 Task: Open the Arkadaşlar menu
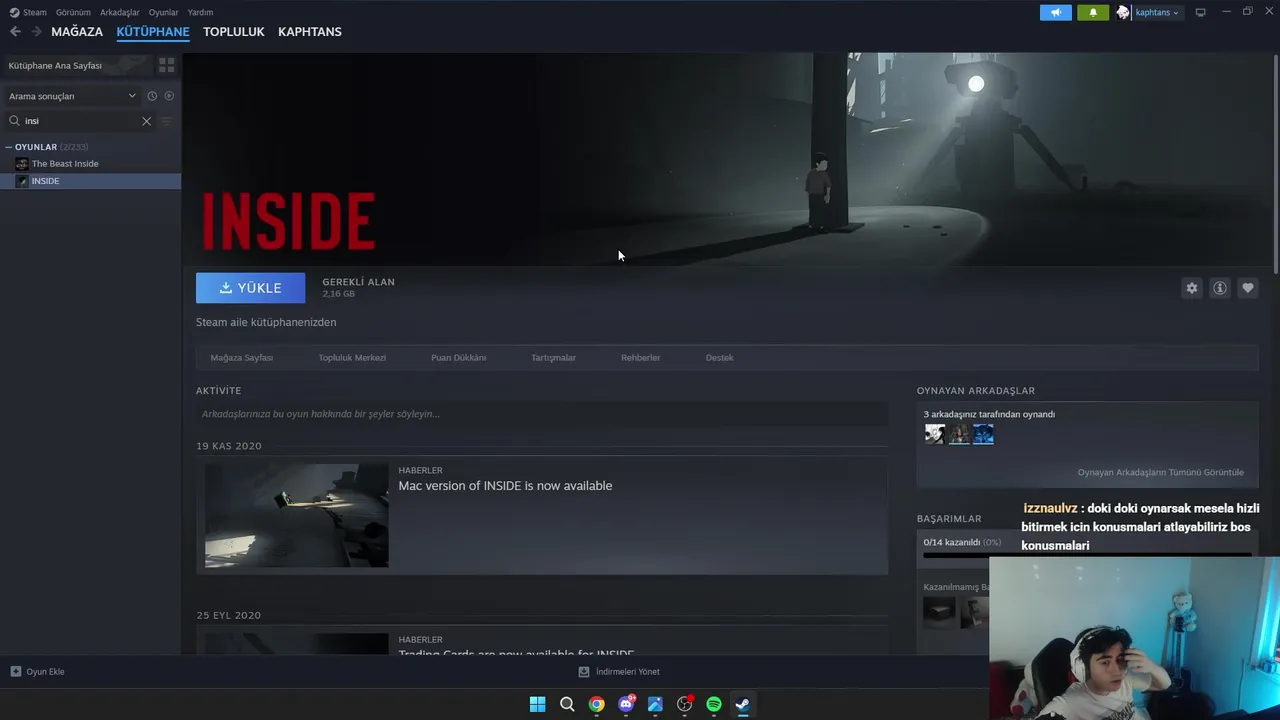[x=119, y=12]
